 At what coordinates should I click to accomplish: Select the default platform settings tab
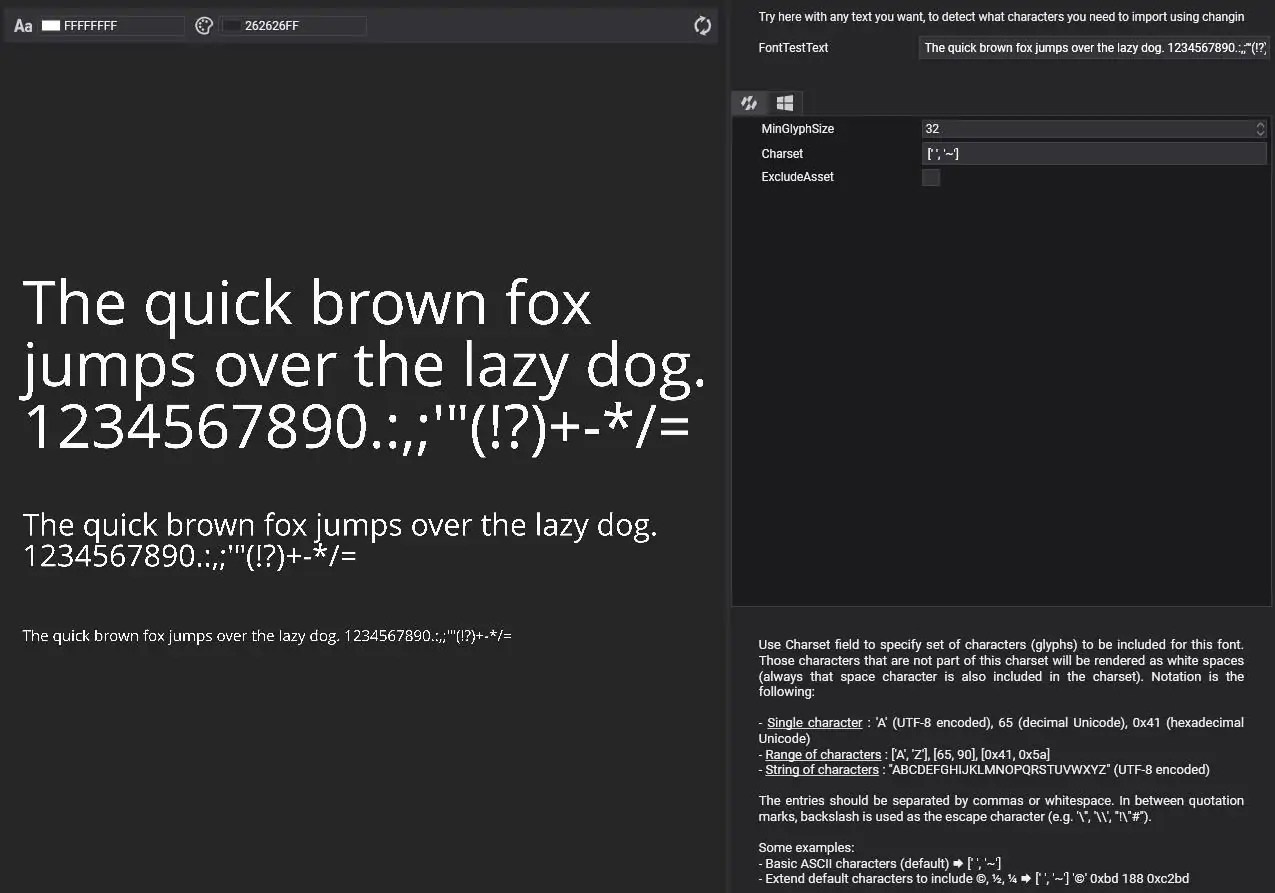pyautogui.click(x=749, y=103)
